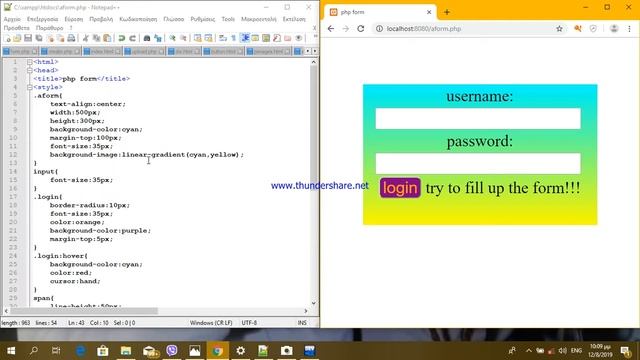Open the Εύρεση menu
Screen dimensions: 640x360
(73, 19)
